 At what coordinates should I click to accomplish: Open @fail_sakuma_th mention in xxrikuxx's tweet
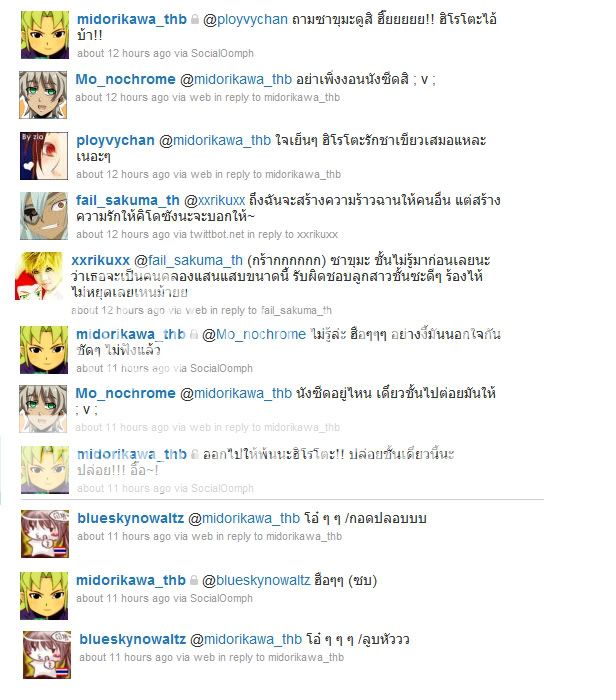[188, 260]
